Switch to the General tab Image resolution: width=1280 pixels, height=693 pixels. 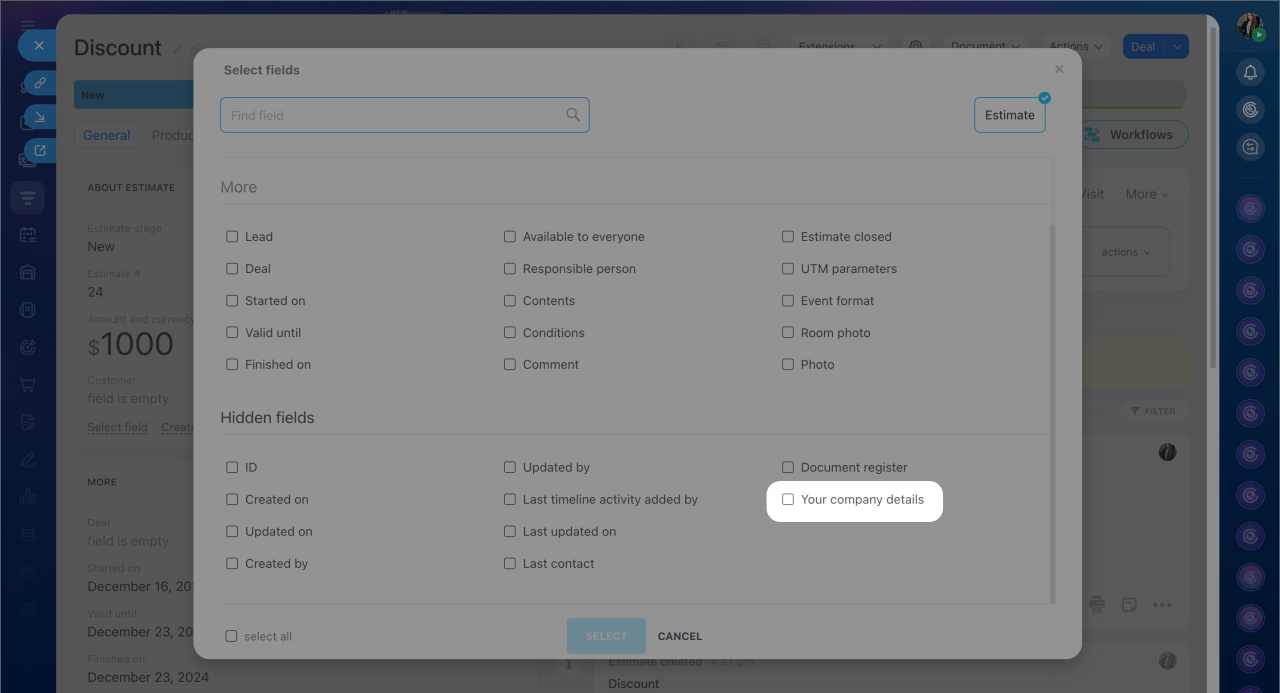pyautogui.click(x=107, y=135)
